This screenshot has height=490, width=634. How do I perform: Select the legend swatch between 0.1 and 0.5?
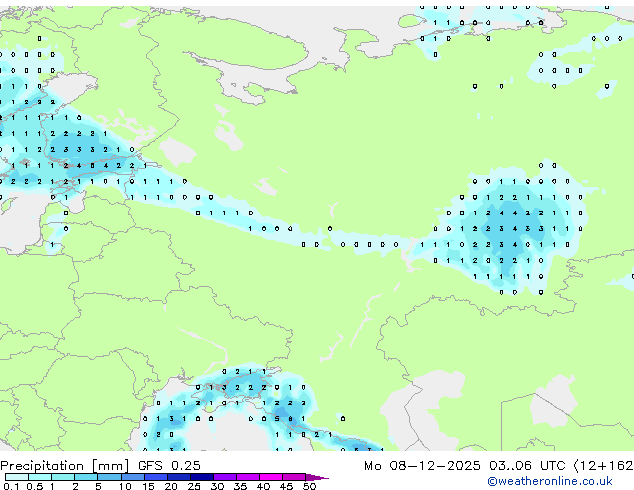(17, 477)
